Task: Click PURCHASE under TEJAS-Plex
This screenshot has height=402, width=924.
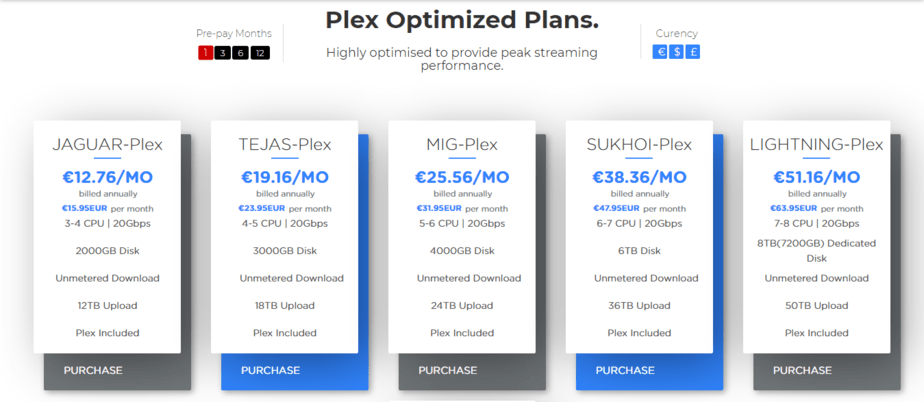Action: point(270,370)
